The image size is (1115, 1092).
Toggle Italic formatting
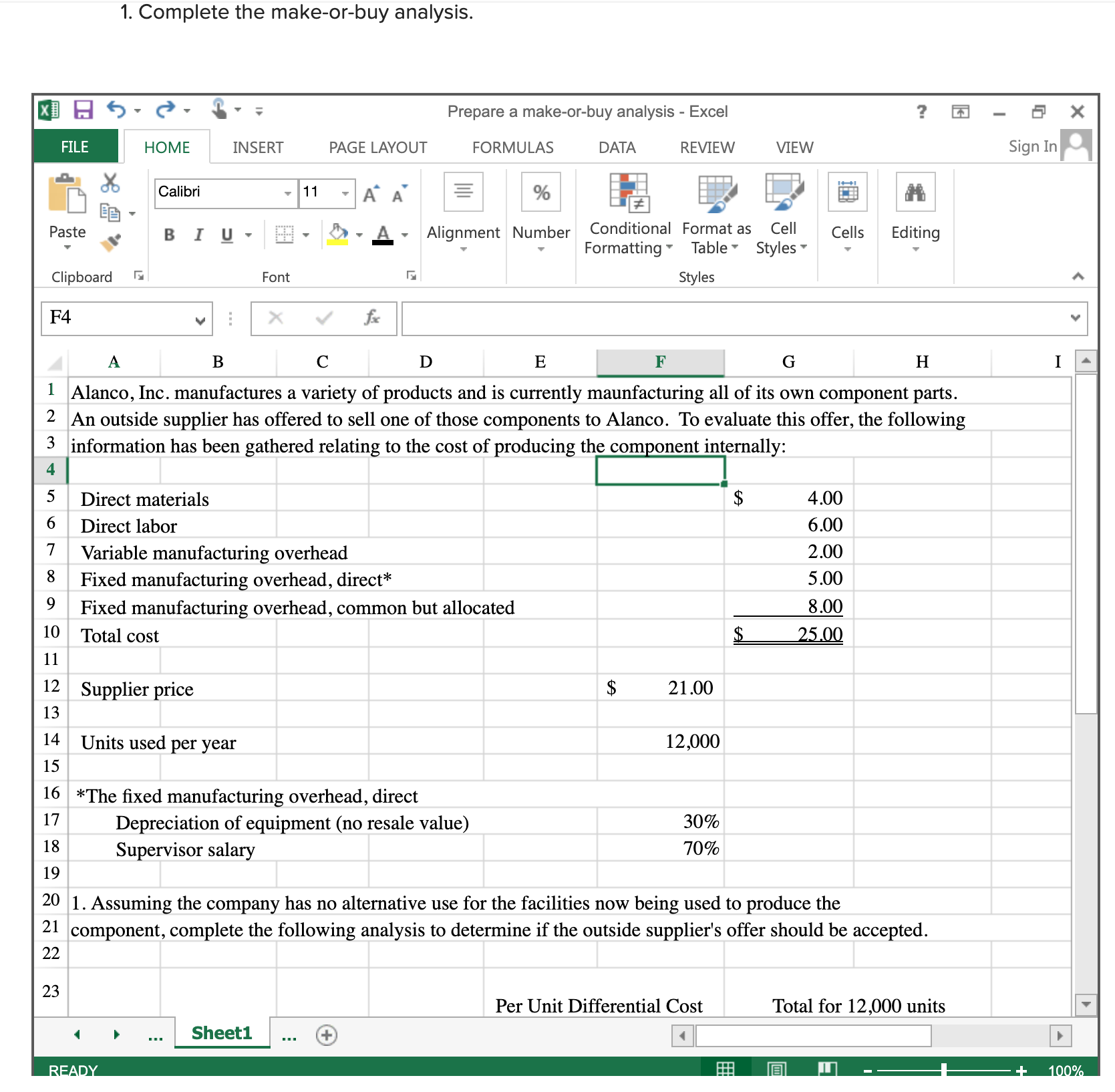198,235
